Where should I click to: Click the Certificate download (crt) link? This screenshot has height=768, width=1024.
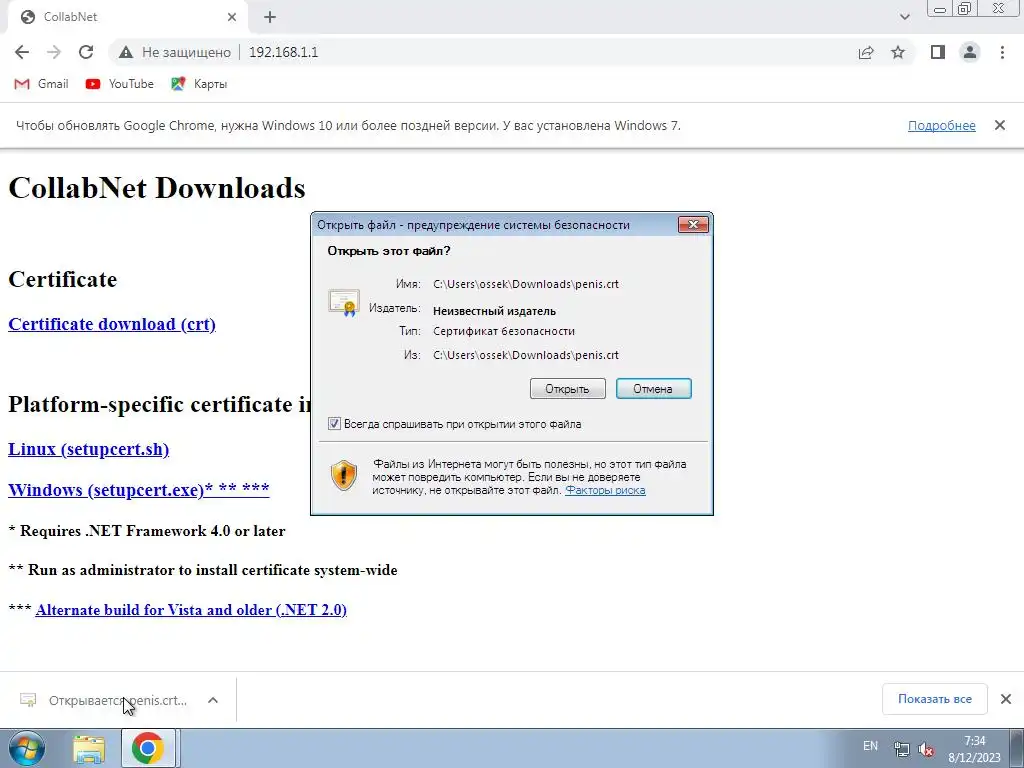pyautogui.click(x=112, y=324)
